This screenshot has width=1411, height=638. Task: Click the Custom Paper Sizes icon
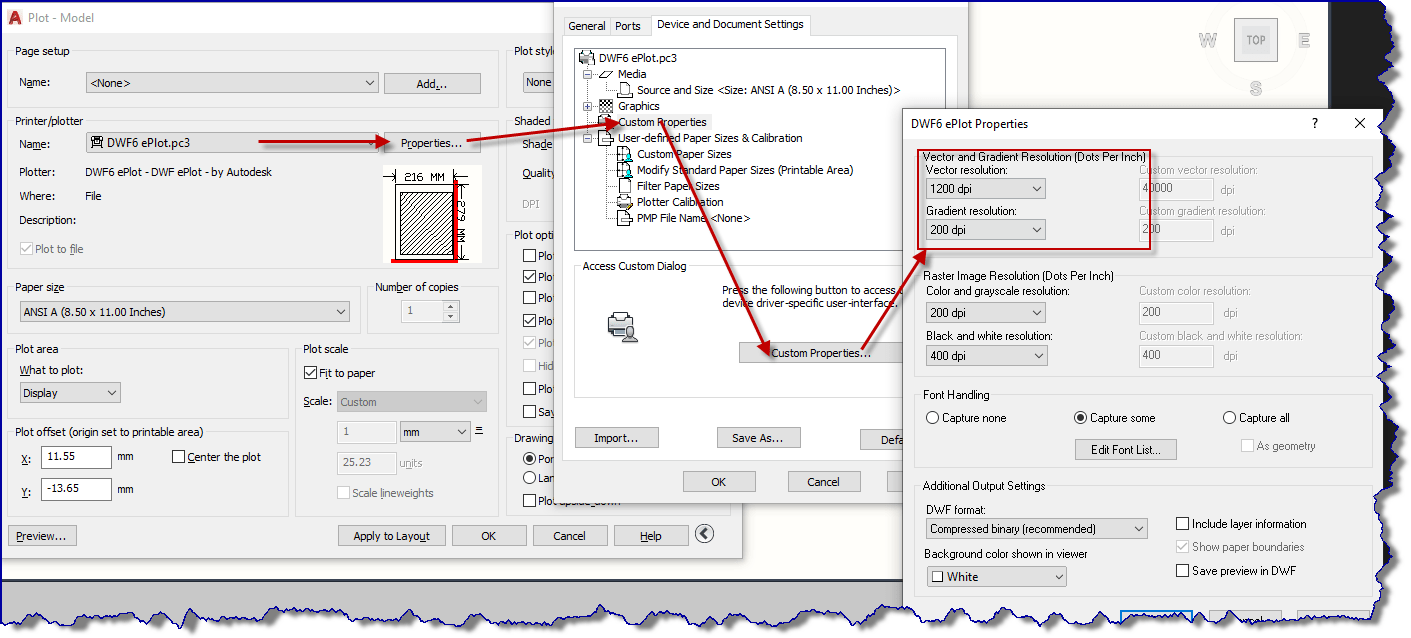624,155
